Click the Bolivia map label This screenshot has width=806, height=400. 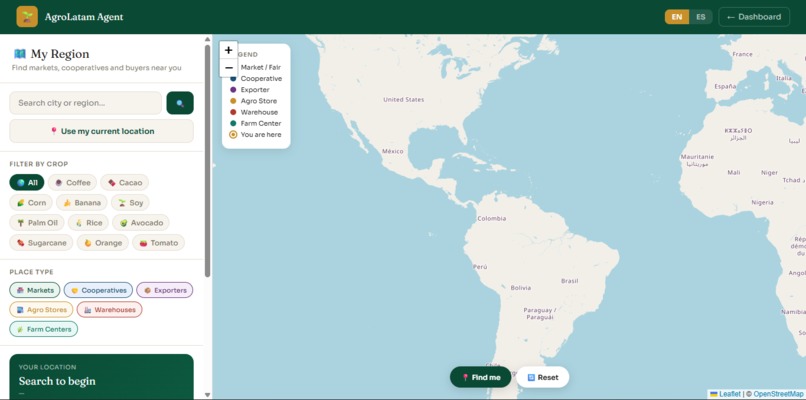[x=521, y=288]
